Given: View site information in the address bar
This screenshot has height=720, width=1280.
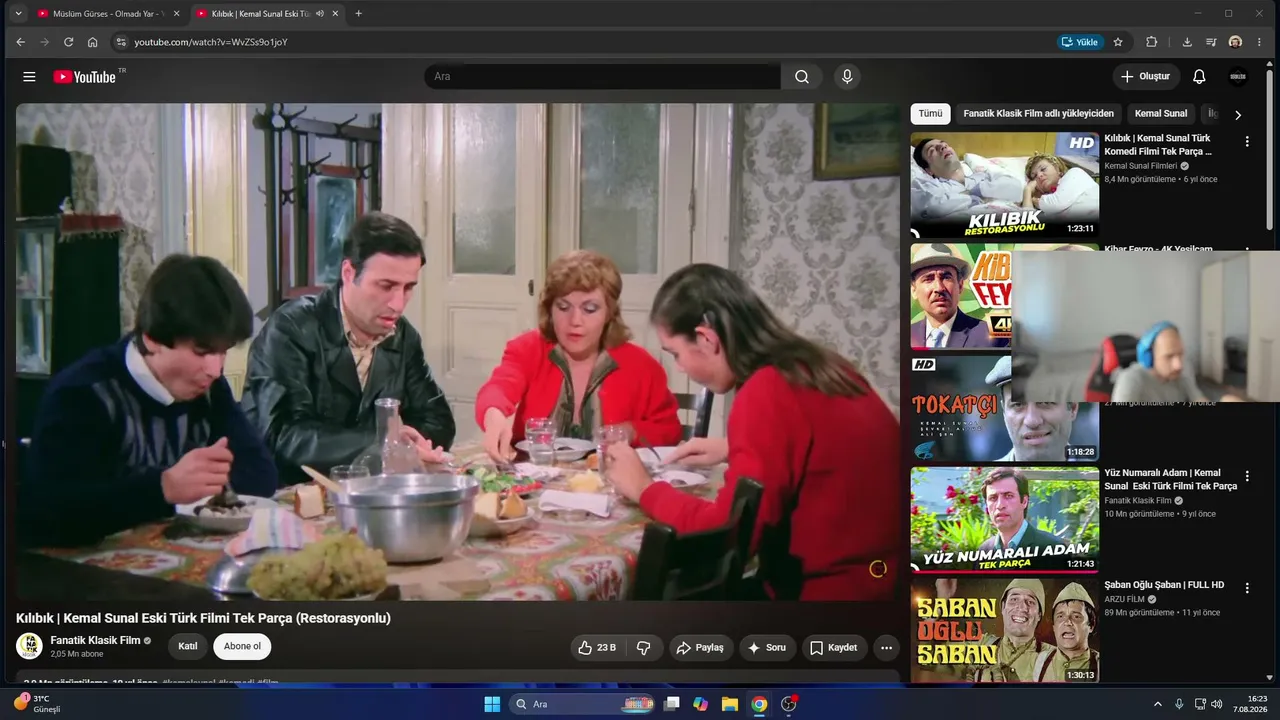Looking at the screenshot, I should click(x=121, y=42).
